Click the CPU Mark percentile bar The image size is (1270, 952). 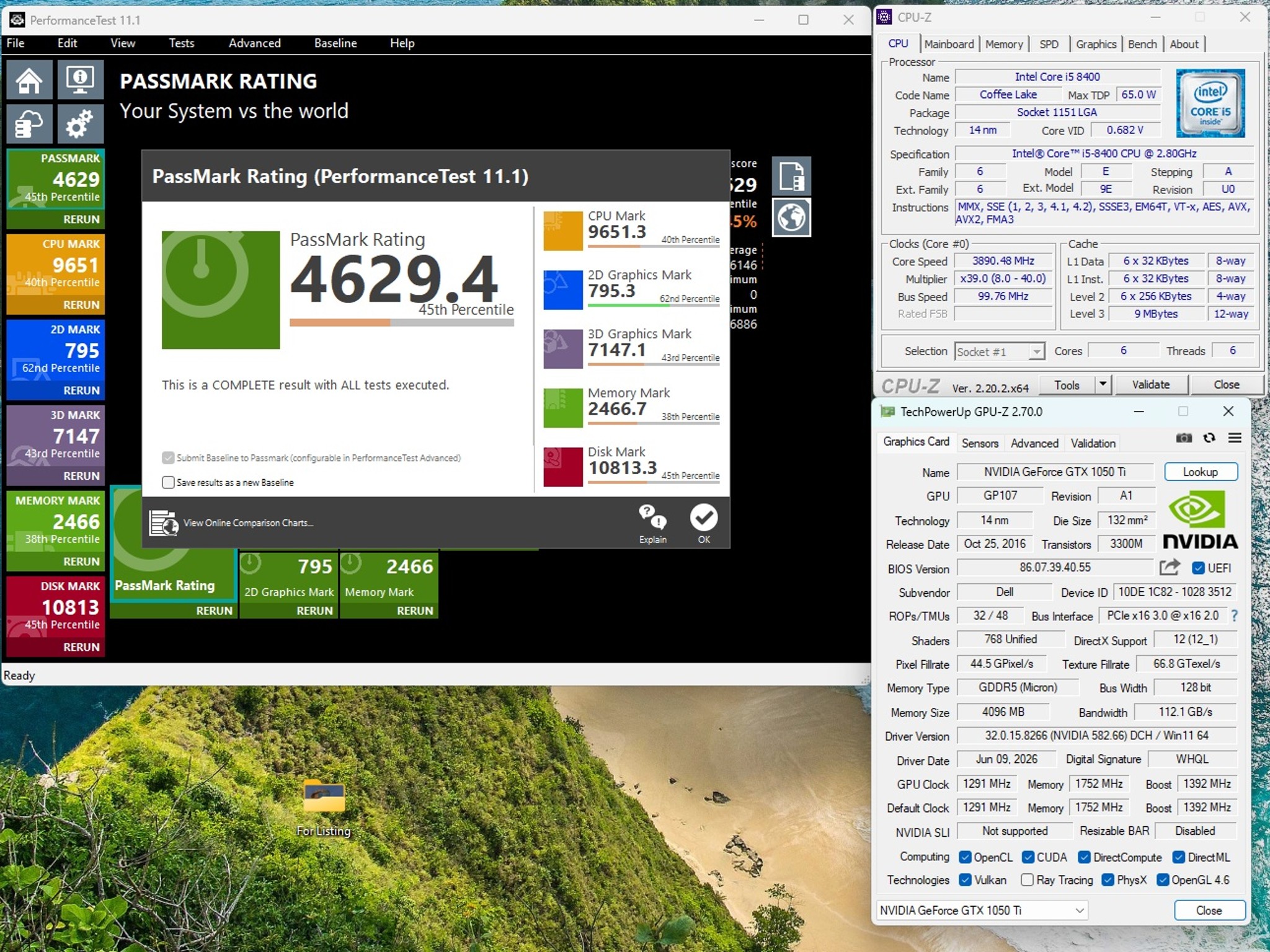click(x=654, y=246)
